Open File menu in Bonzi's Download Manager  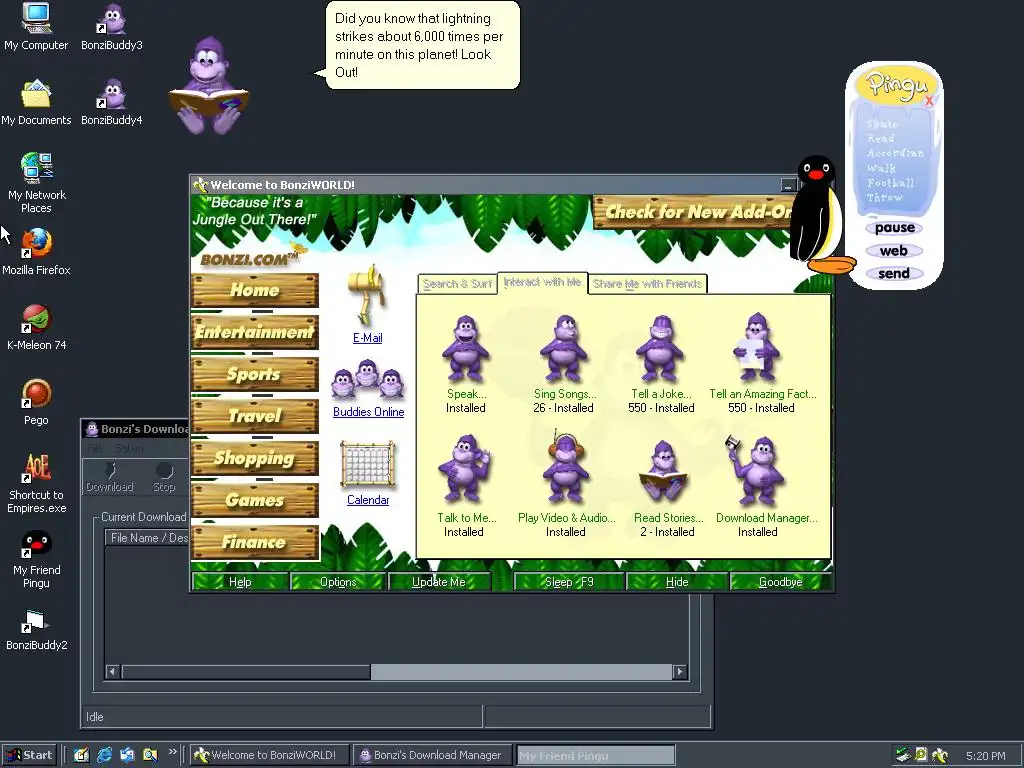(95, 449)
